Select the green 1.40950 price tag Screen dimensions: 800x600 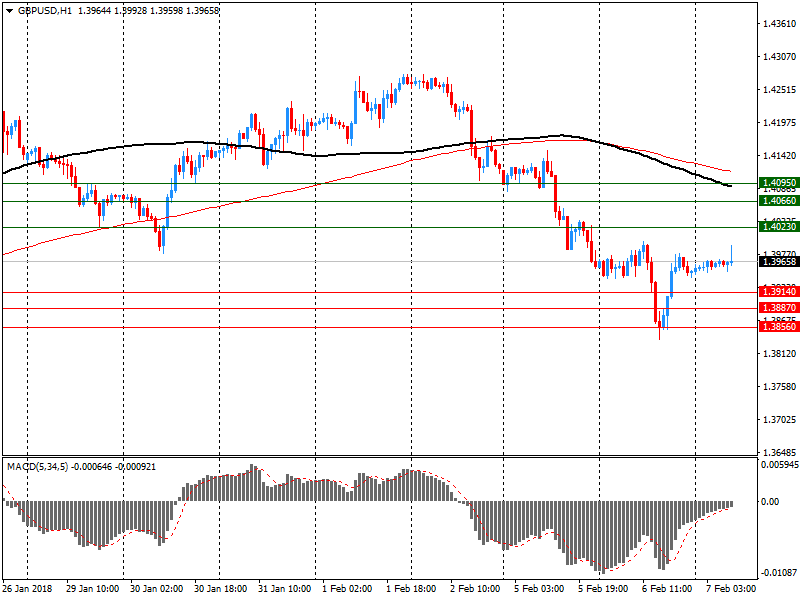tap(778, 183)
